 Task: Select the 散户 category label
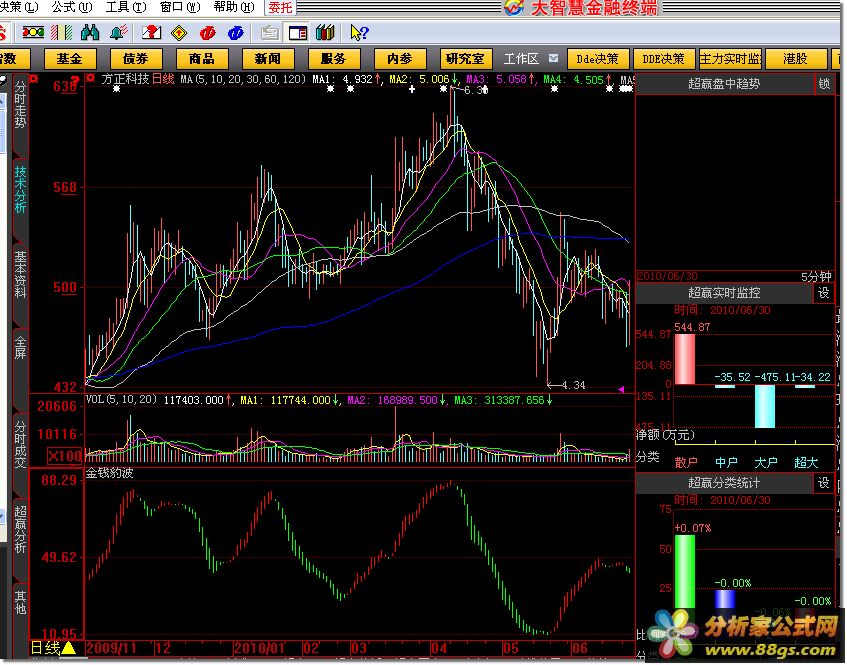686,463
